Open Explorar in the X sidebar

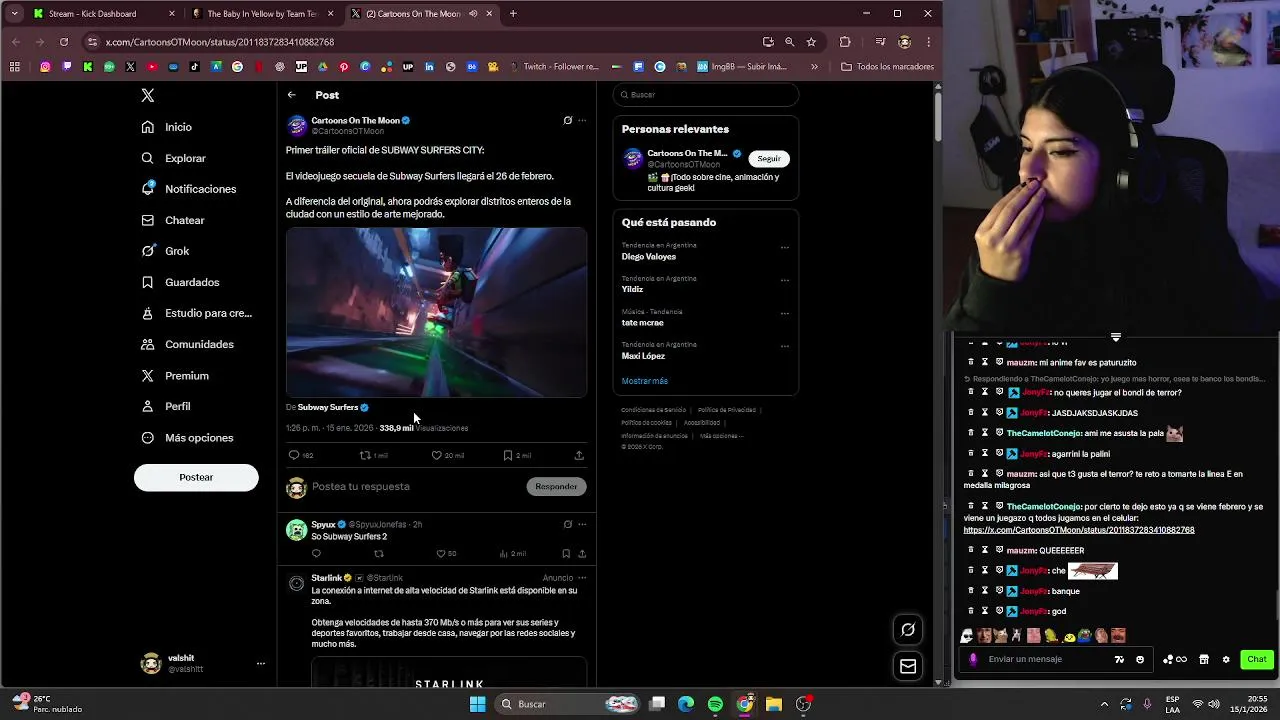pos(174,158)
